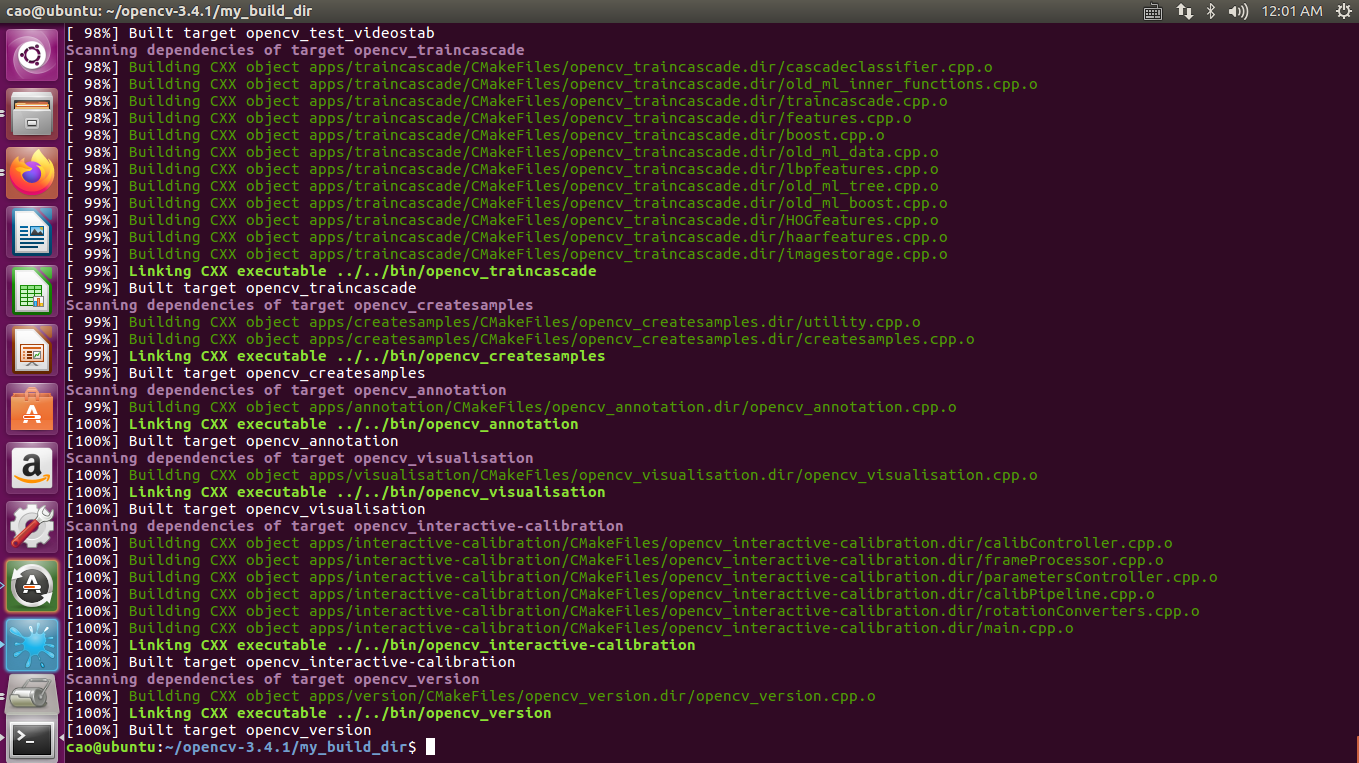
Task: Click the opencv_visualisation.cpp.o build line
Action: click(x=552, y=475)
